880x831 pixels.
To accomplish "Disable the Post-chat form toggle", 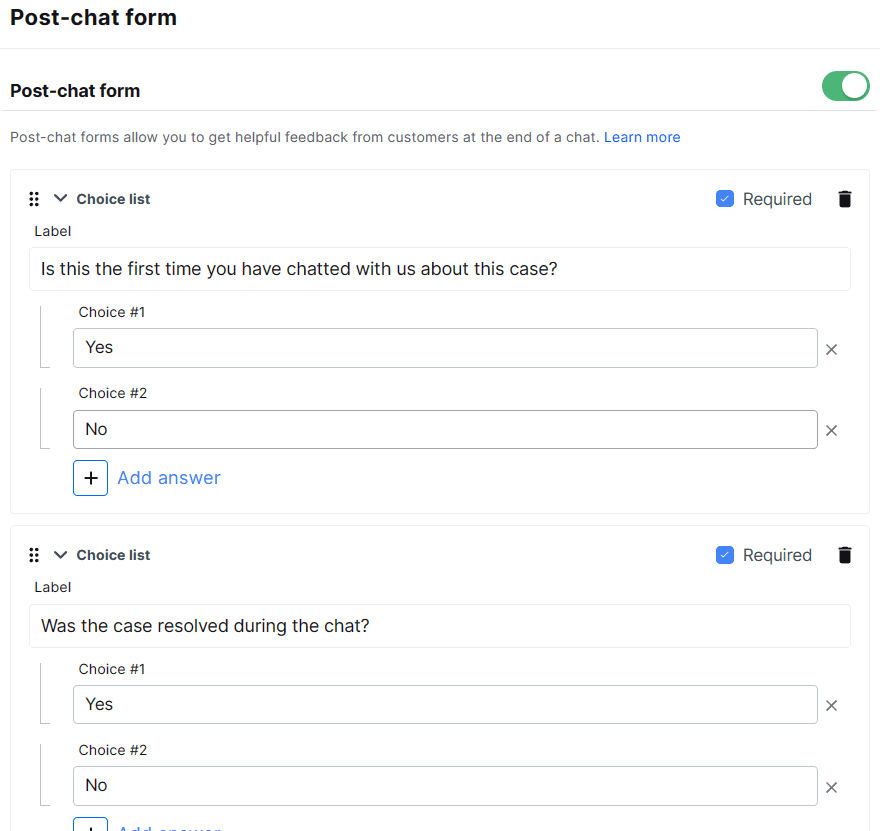I will point(845,87).
